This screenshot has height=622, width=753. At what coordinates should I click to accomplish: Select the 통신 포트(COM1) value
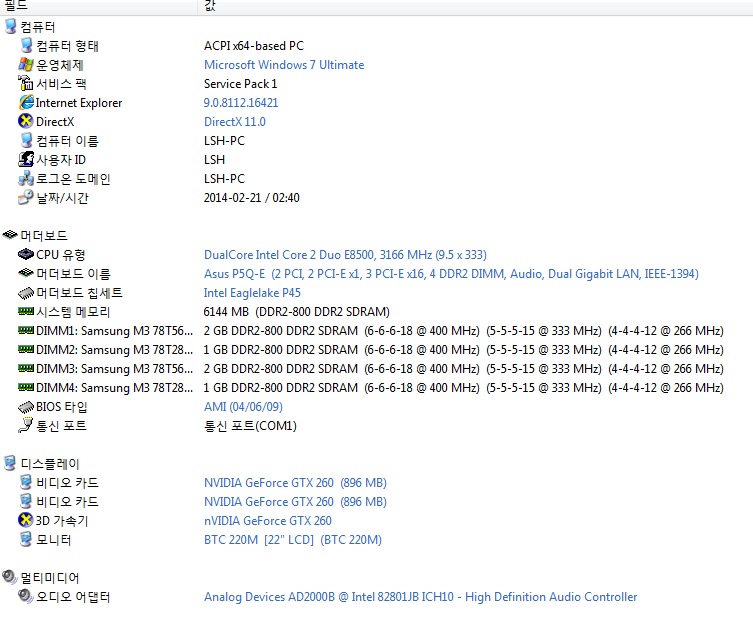pos(250,426)
